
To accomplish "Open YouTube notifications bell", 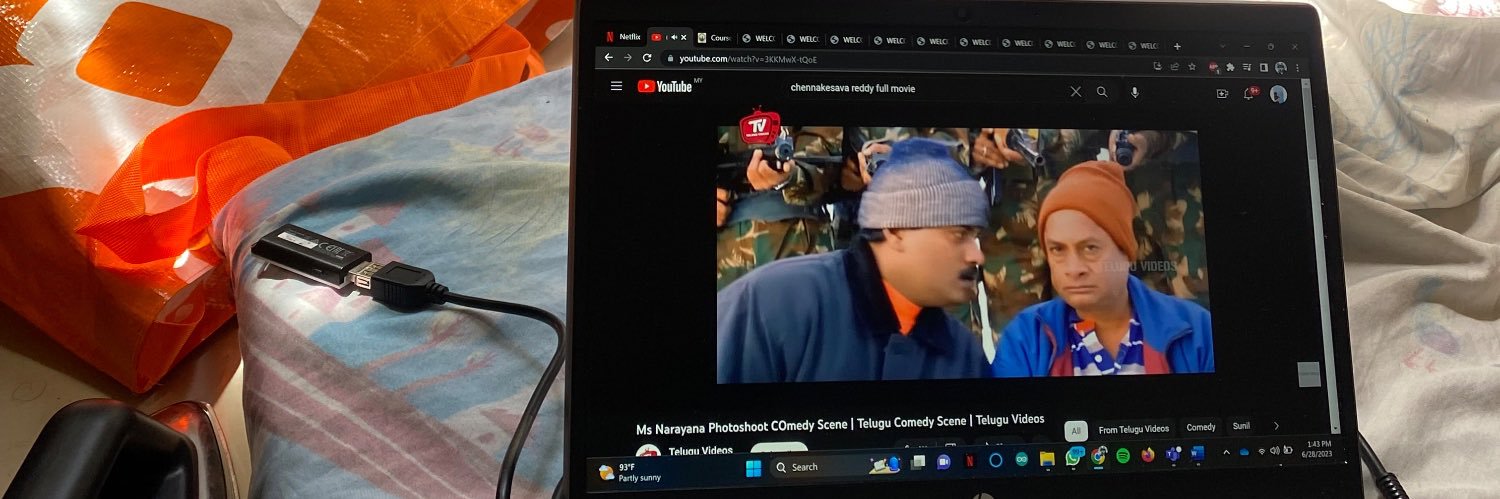I will click(x=1249, y=93).
